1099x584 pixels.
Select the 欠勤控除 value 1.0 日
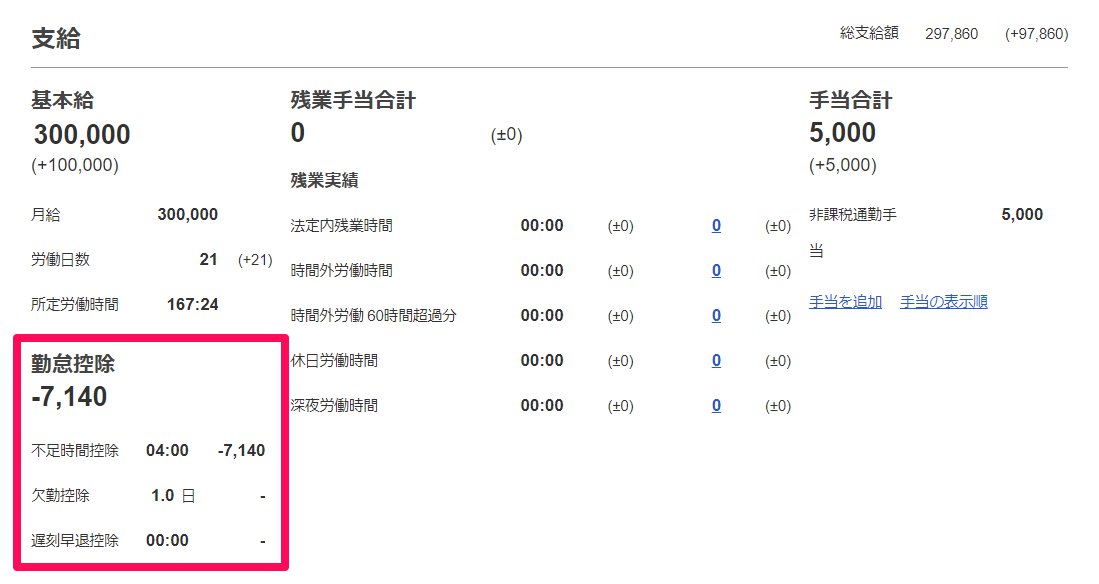(172, 496)
